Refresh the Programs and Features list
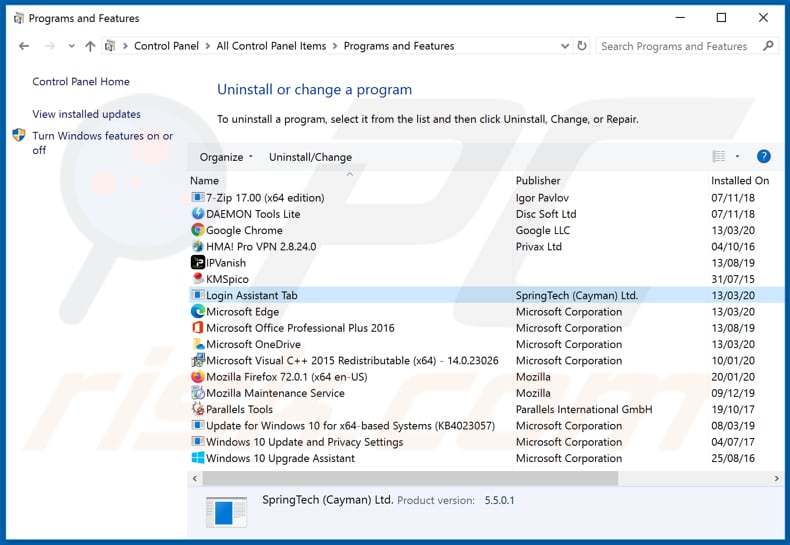Image resolution: width=790 pixels, height=545 pixels. [582, 46]
